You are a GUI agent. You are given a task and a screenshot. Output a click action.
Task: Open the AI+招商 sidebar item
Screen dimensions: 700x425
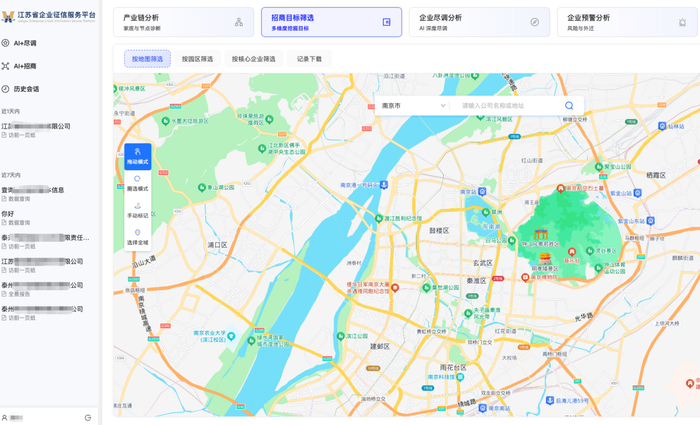pyautogui.click(x=19, y=66)
